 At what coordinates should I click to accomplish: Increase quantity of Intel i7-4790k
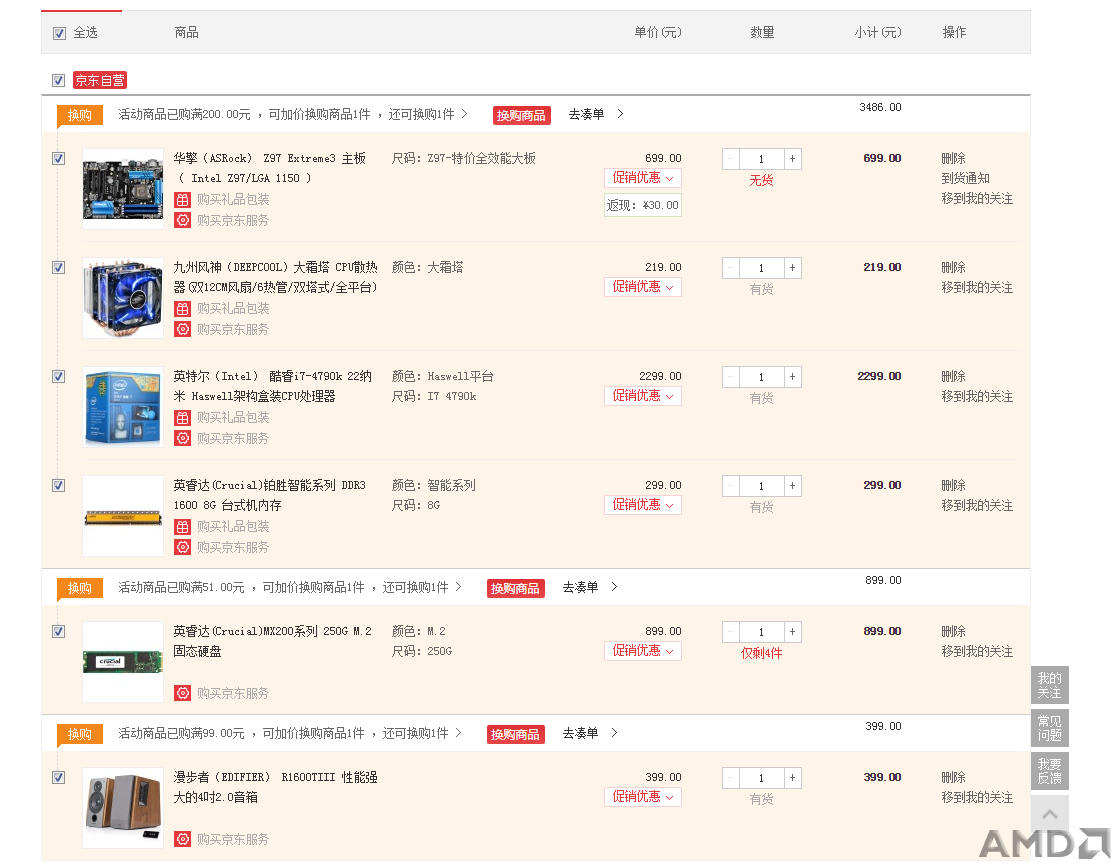pos(792,376)
